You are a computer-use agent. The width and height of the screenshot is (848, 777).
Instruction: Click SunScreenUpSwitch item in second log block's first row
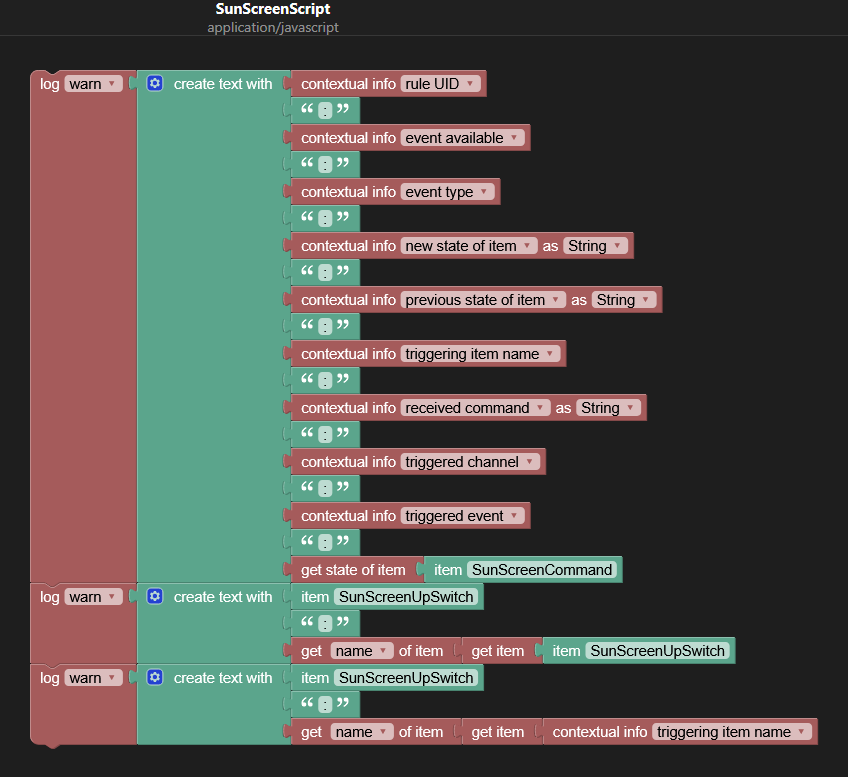point(406,597)
